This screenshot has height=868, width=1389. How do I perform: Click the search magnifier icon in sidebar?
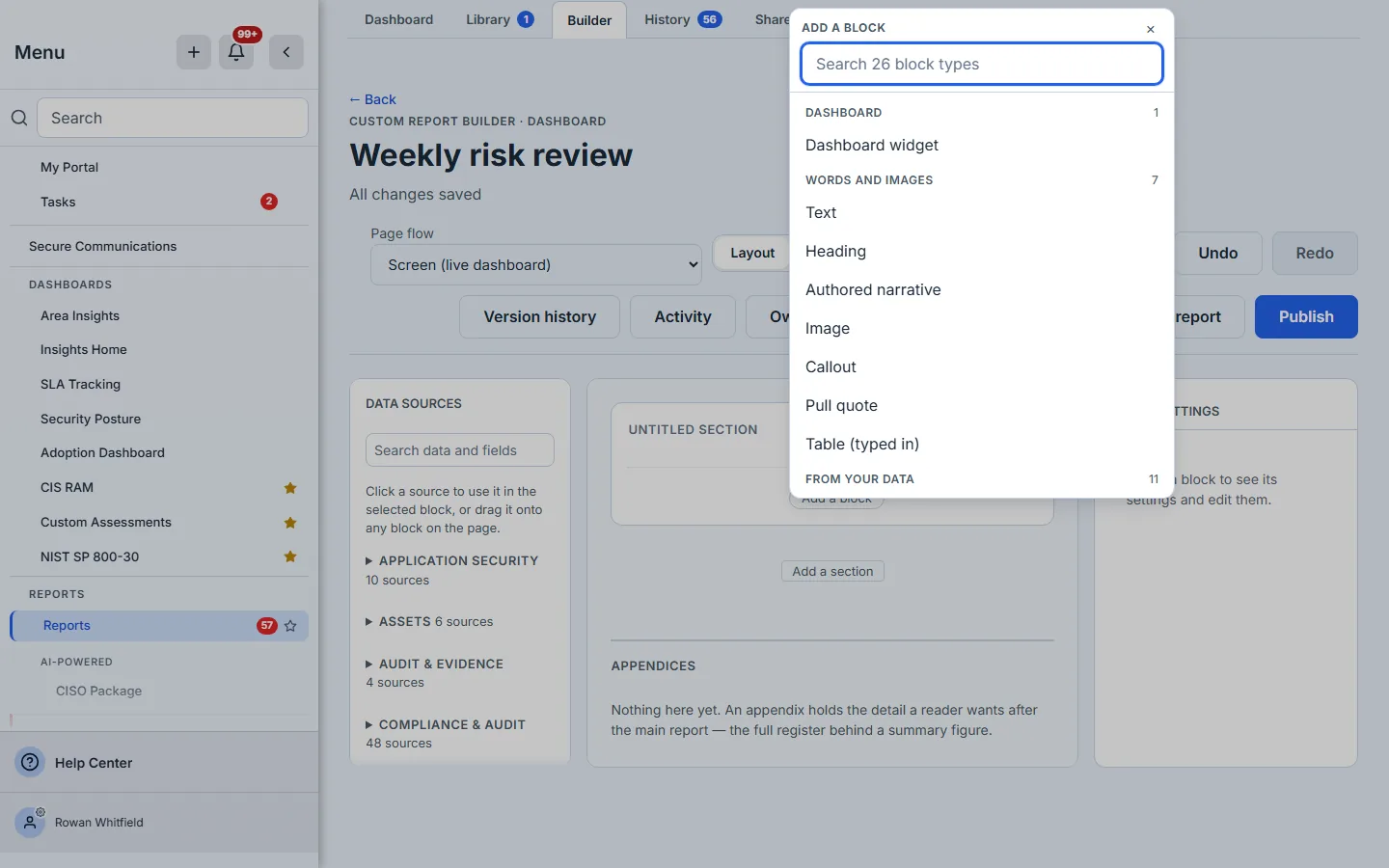click(19, 118)
